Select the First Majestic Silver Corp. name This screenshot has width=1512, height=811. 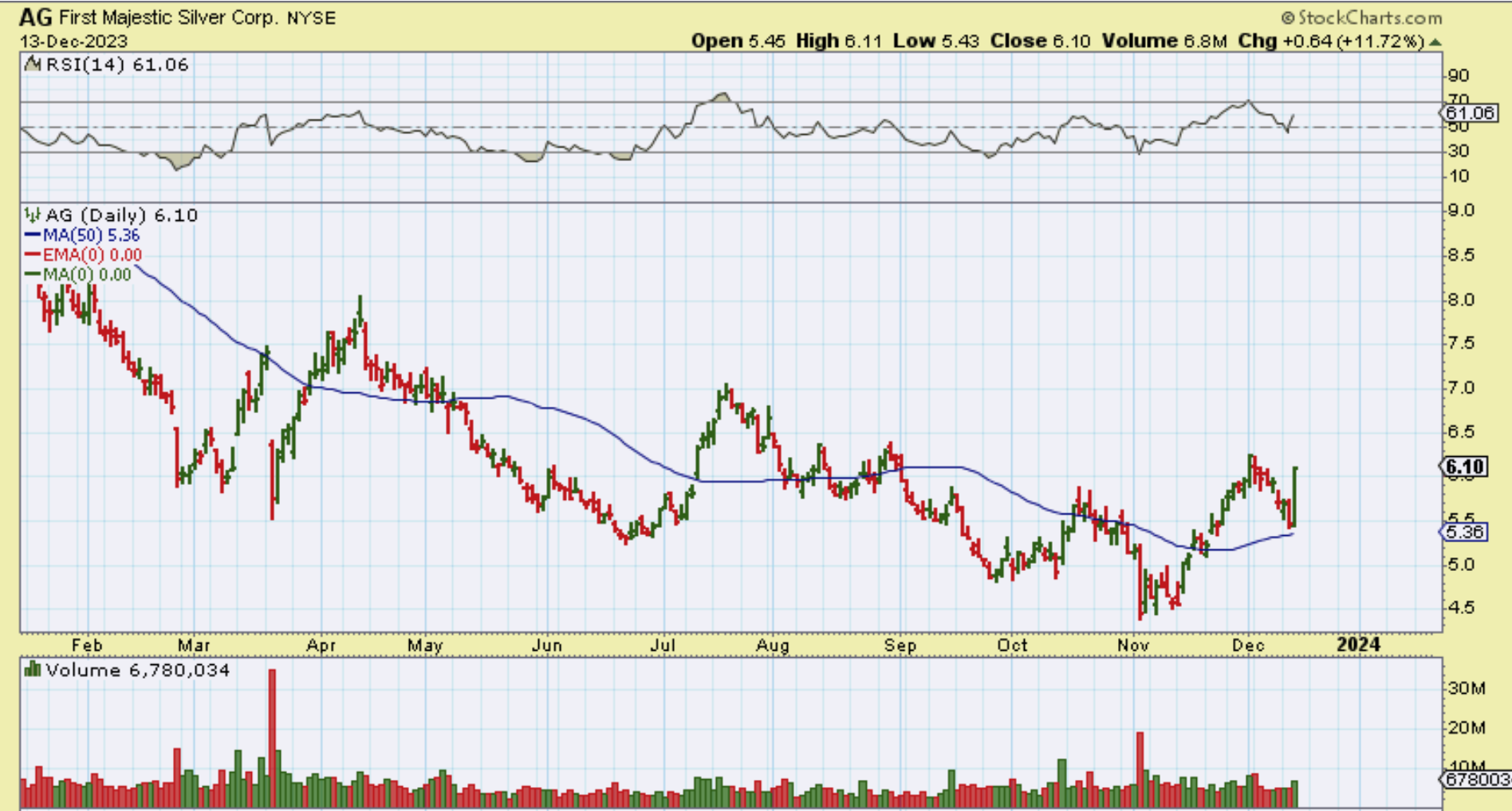pyautogui.click(x=169, y=18)
